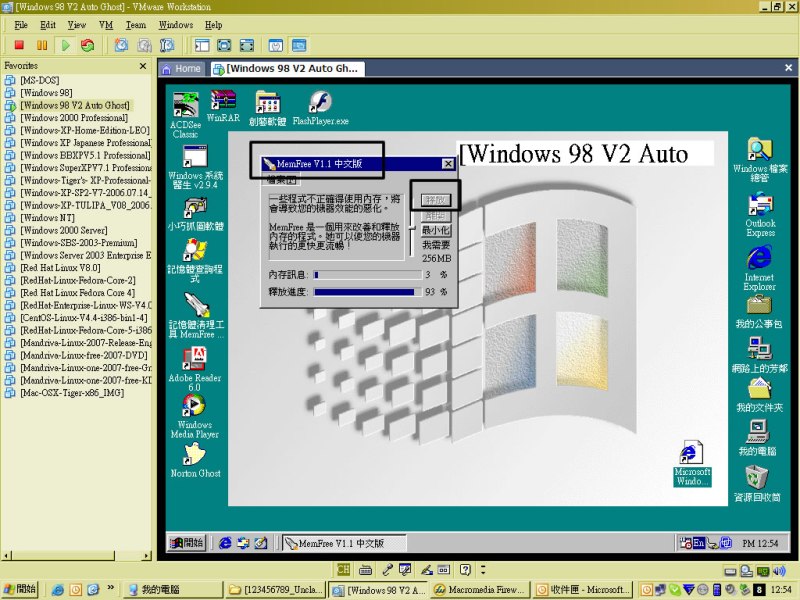Click the Console view toolbar icon

(299, 45)
